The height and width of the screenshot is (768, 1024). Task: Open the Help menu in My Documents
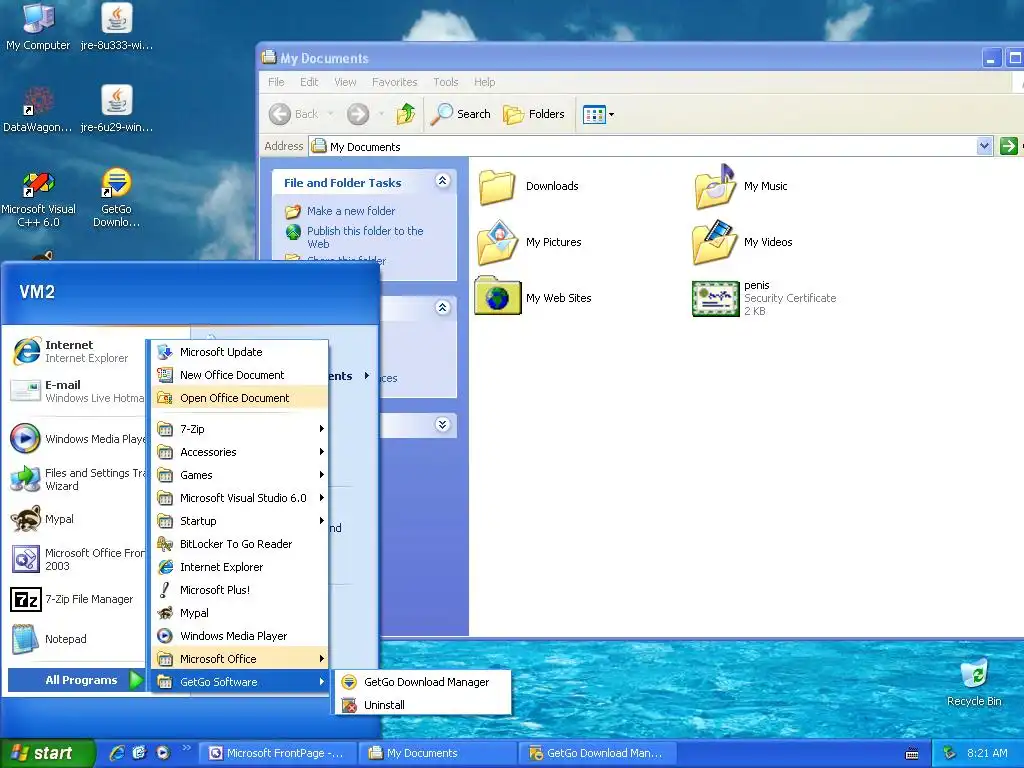pyautogui.click(x=485, y=82)
